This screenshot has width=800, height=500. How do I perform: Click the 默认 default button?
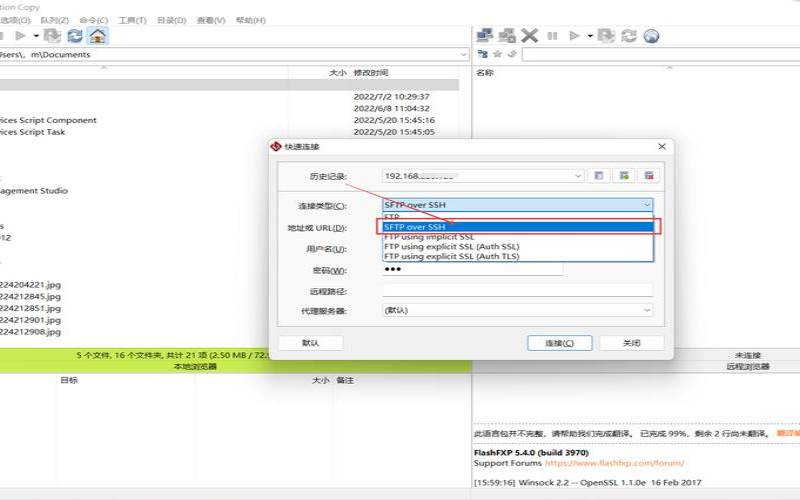(311, 343)
